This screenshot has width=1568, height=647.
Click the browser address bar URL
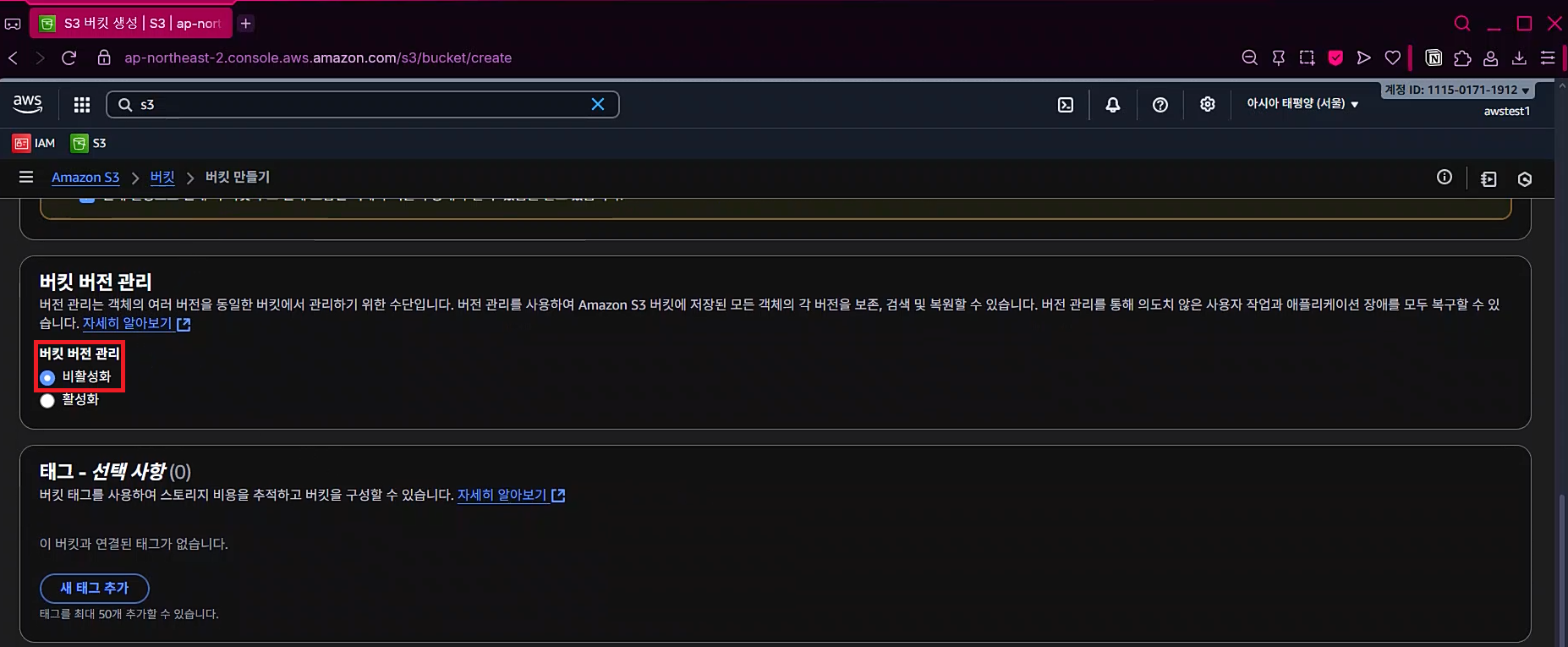[318, 58]
